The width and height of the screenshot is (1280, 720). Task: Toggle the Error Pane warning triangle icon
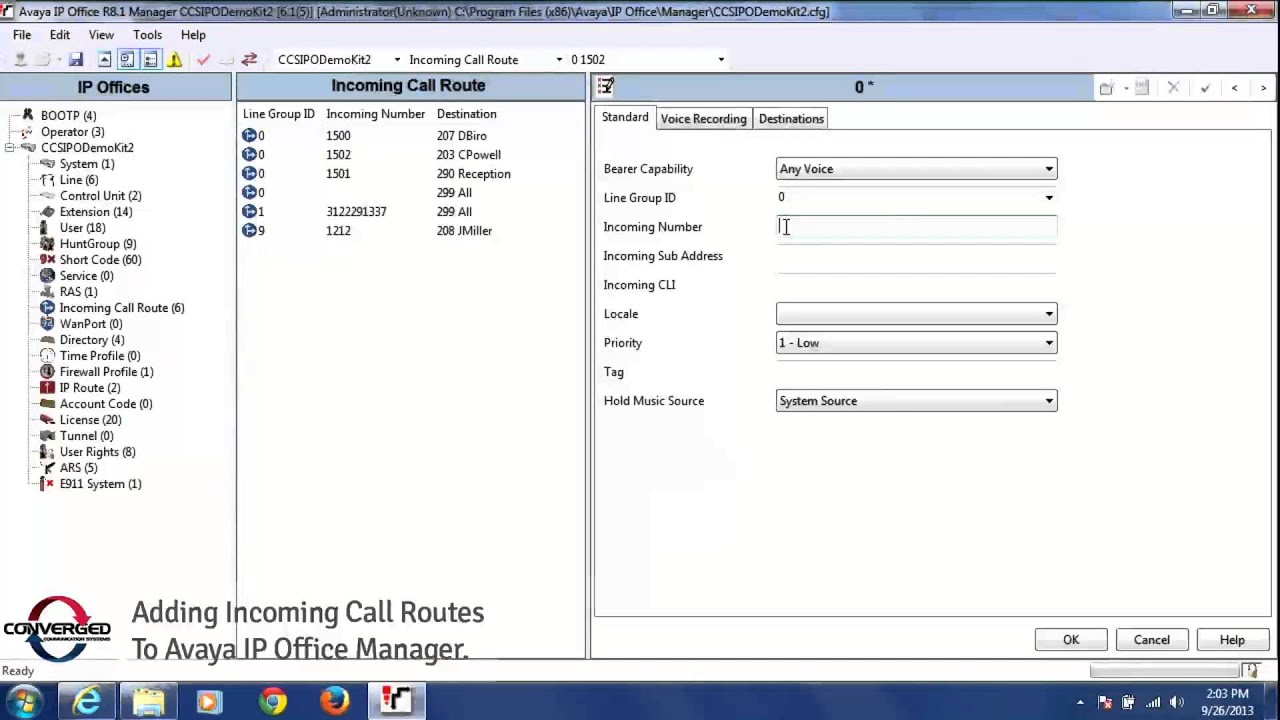(175, 60)
